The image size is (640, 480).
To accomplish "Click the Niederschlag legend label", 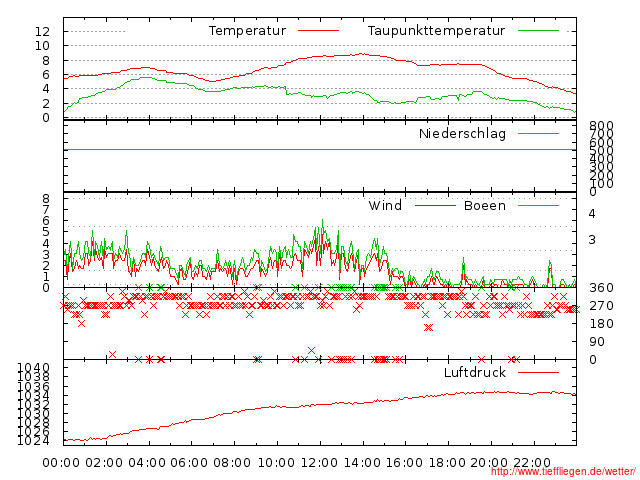I will [x=462, y=133].
